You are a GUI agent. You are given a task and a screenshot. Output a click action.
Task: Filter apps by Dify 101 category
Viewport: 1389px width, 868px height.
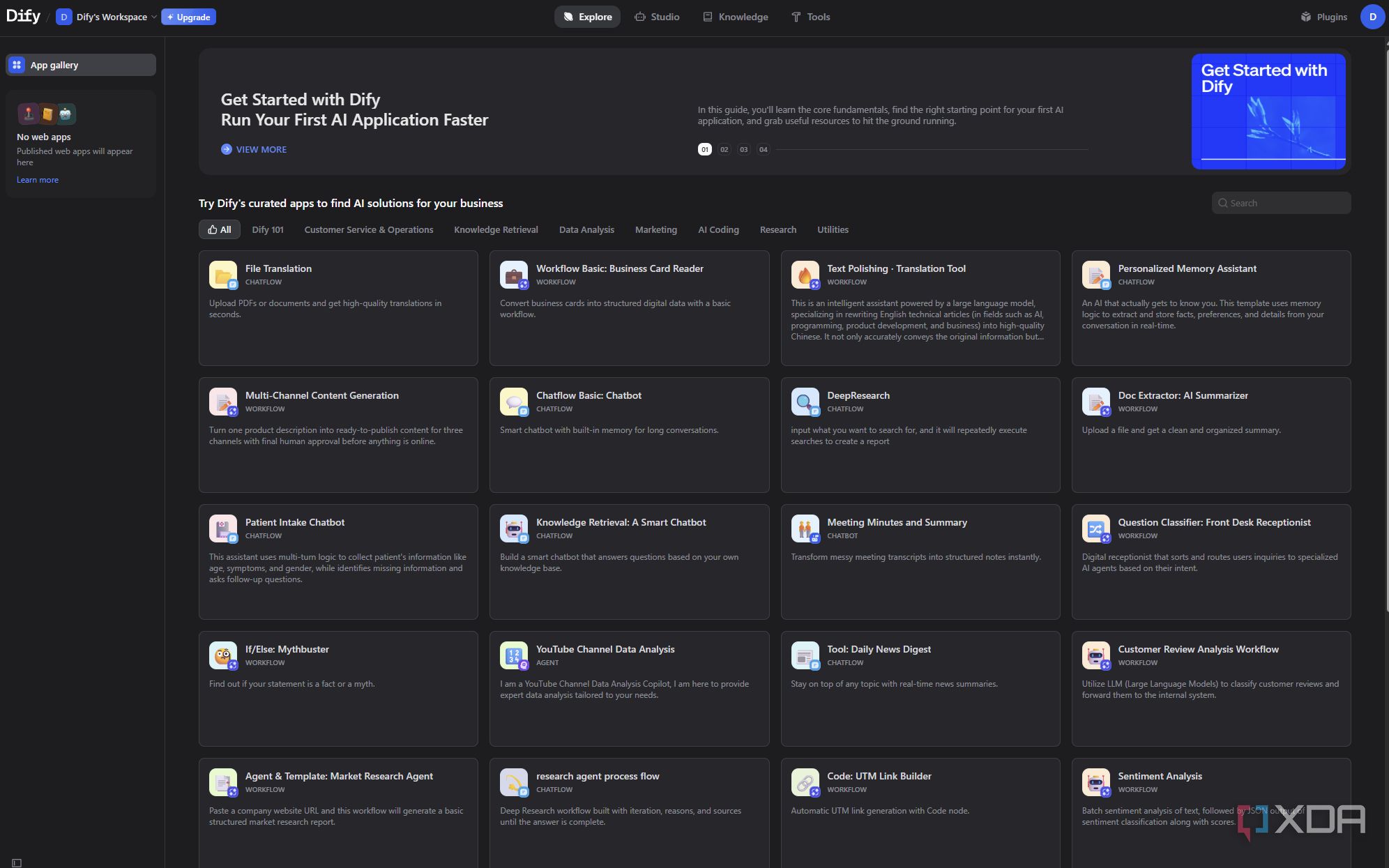[x=268, y=229]
